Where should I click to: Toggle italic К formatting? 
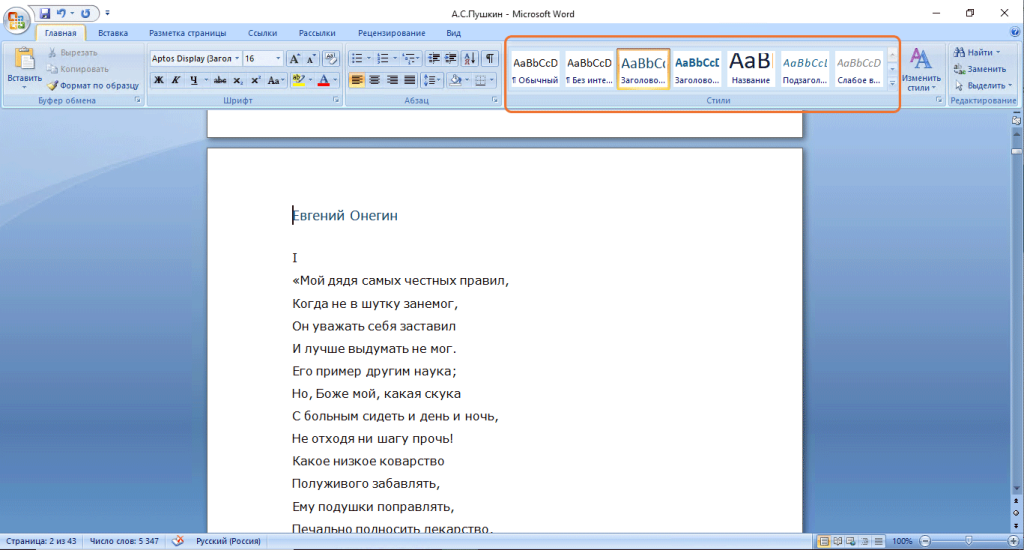point(176,80)
